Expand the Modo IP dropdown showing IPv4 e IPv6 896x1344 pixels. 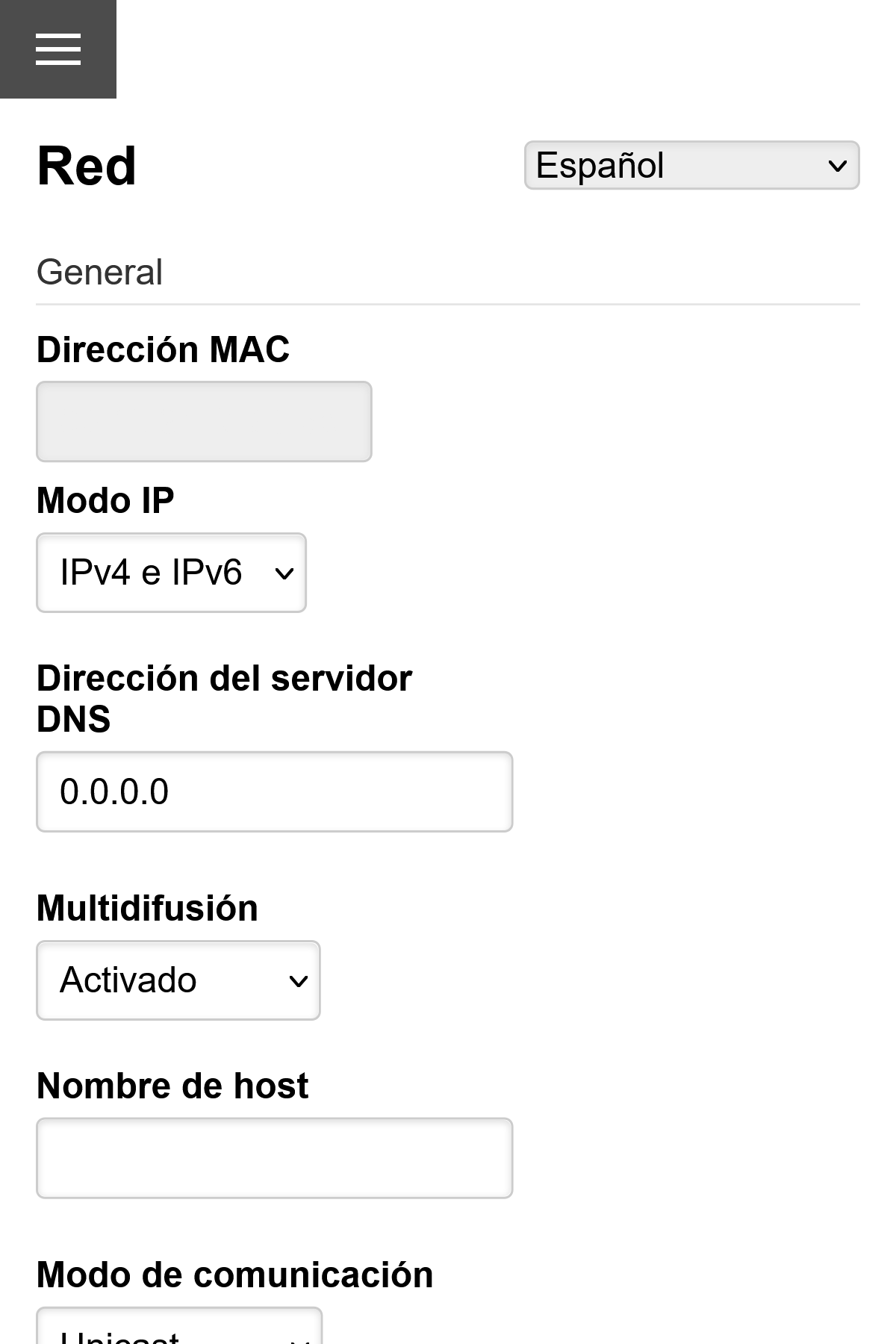[x=170, y=573]
